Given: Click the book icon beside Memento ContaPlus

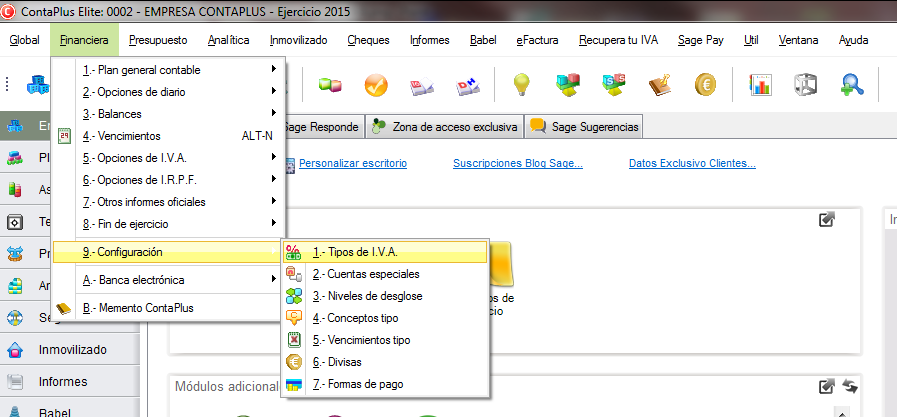Looking at the screenshot, I should pos(64,308).
